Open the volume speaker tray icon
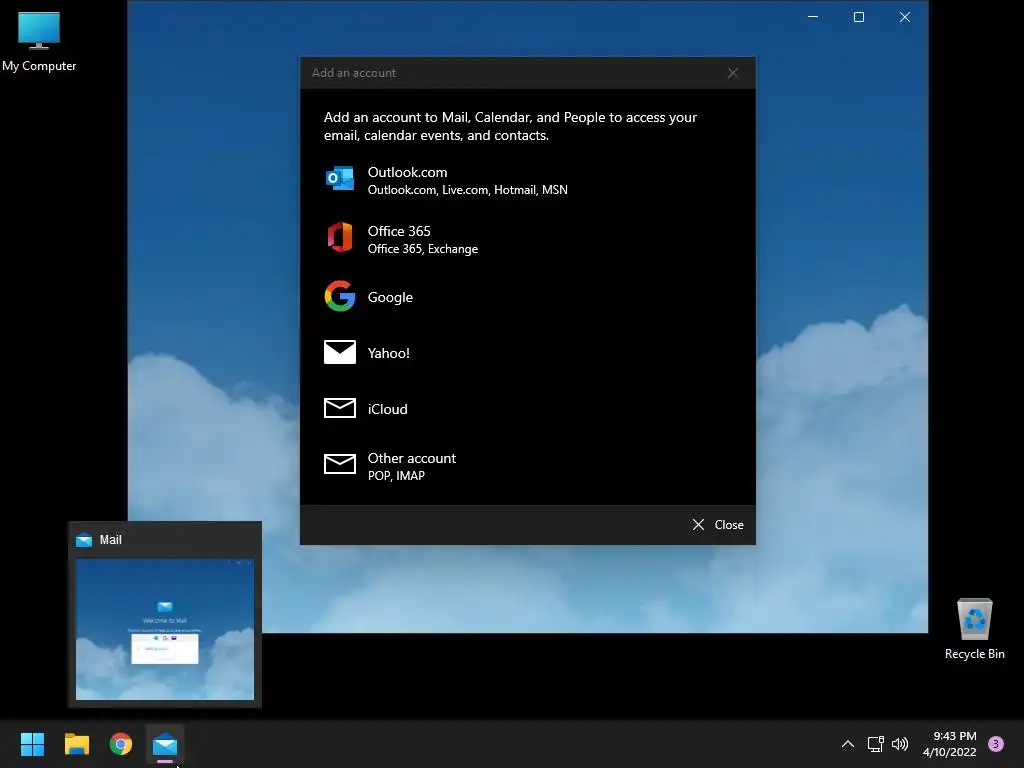1024x768 pixels. point(900,744)
